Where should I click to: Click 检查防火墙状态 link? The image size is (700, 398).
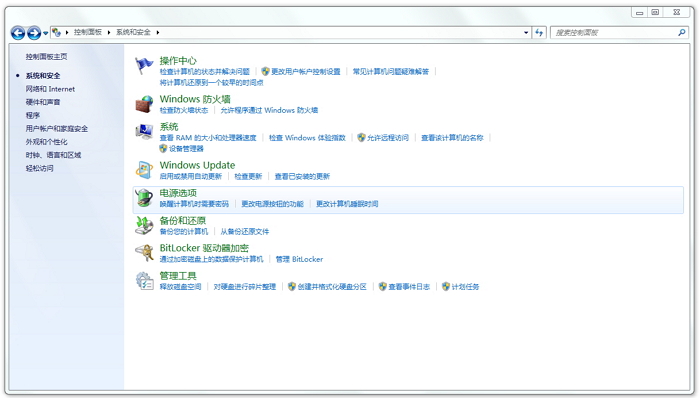pos(184,110)
